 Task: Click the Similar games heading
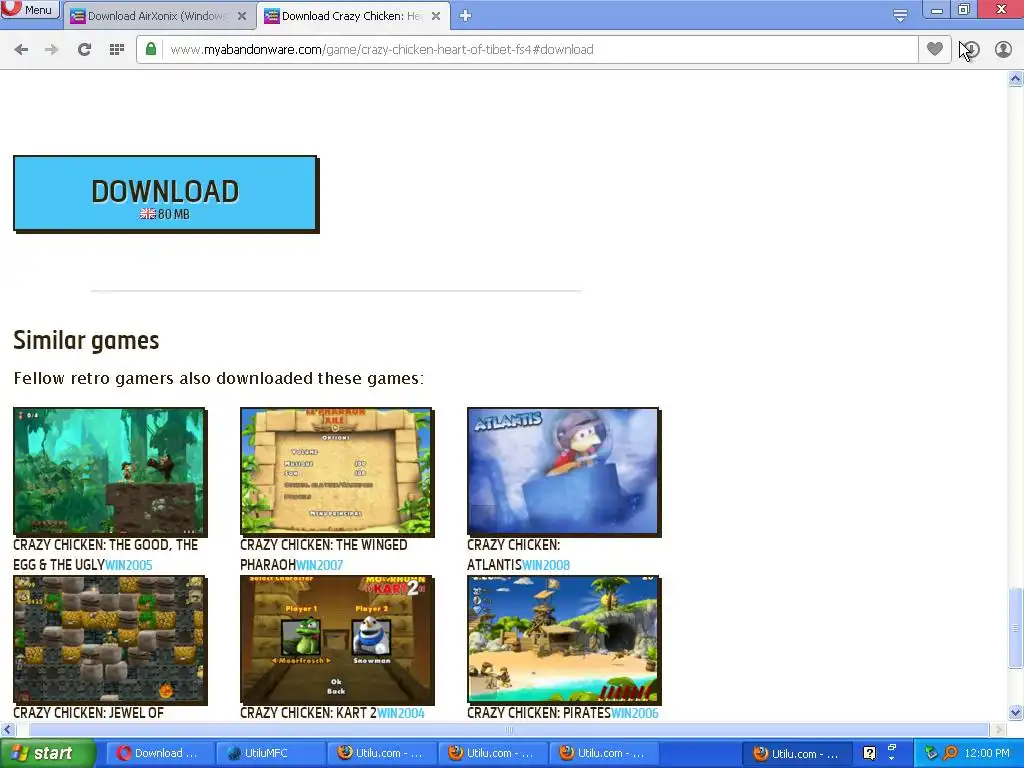click(x=86, y=340)
